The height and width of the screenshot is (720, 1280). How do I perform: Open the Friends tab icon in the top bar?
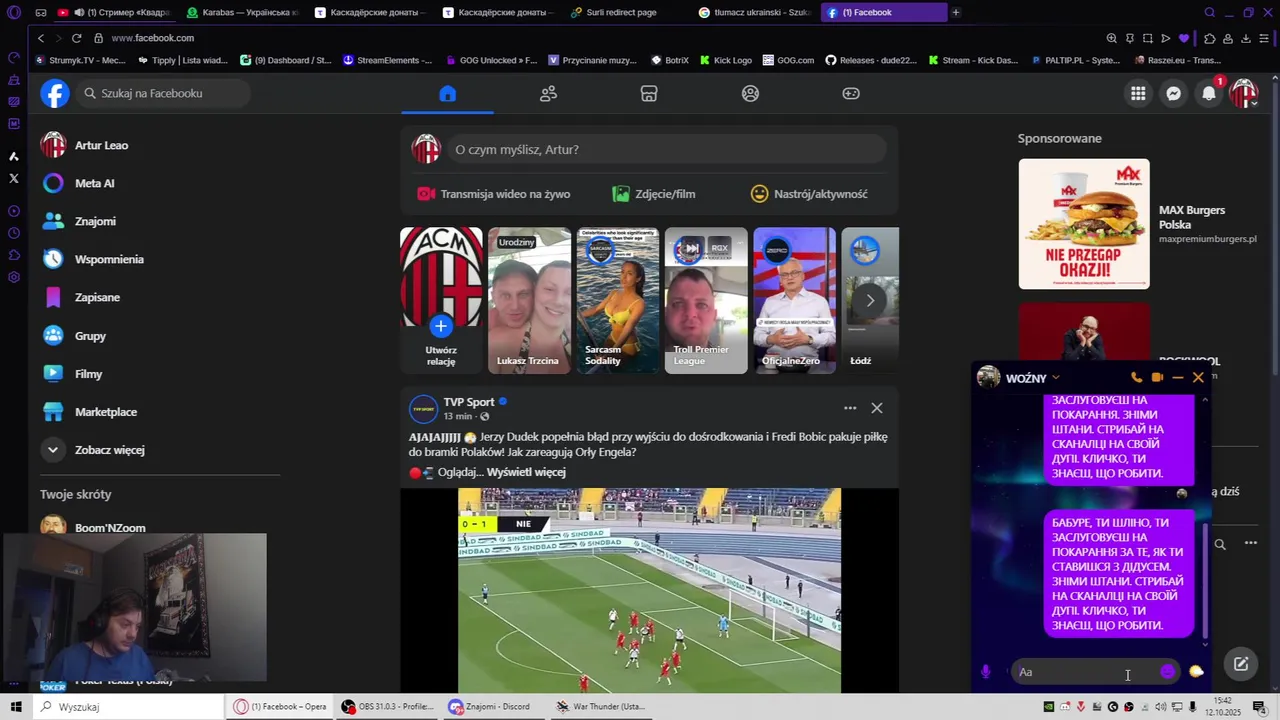coord(548,93)
